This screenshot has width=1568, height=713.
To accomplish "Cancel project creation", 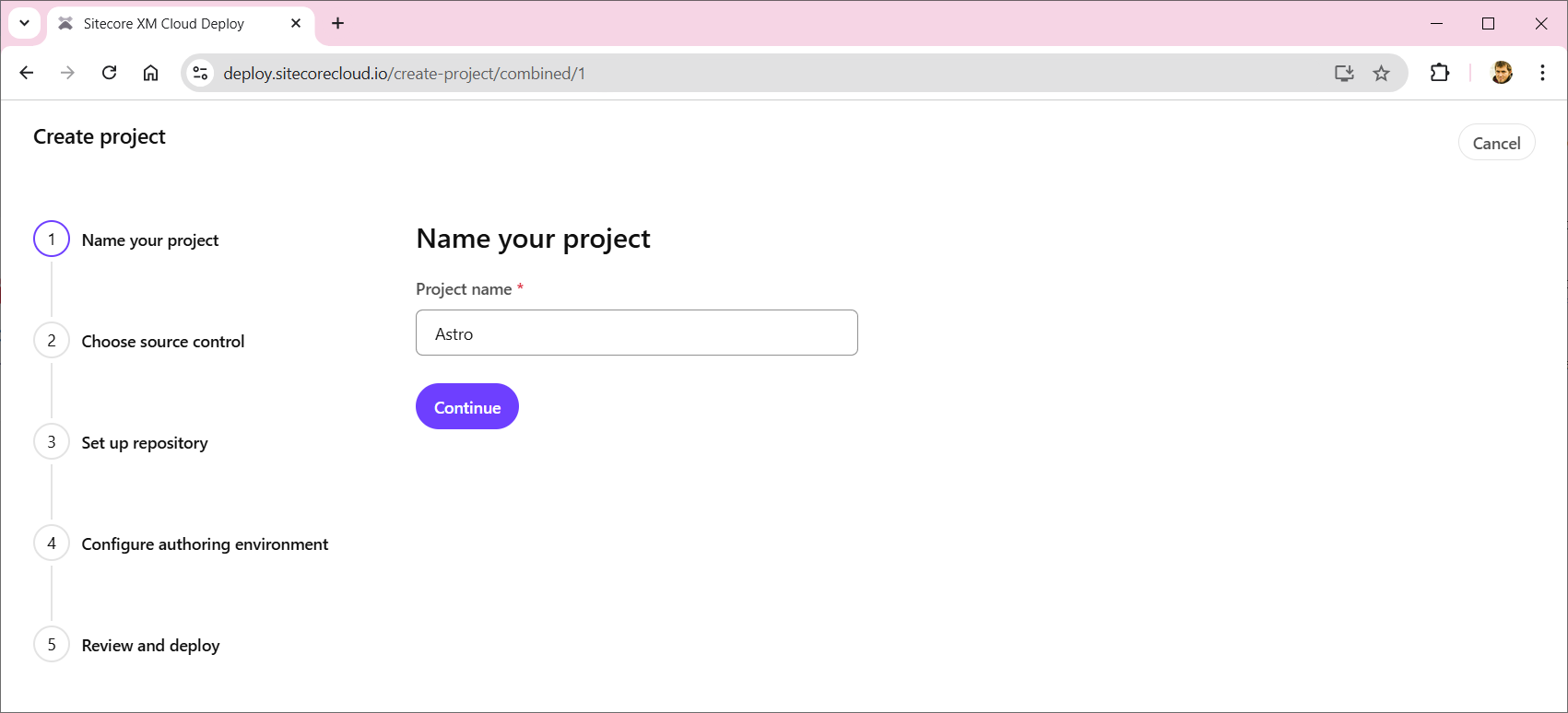I will tap(1496, 143).
